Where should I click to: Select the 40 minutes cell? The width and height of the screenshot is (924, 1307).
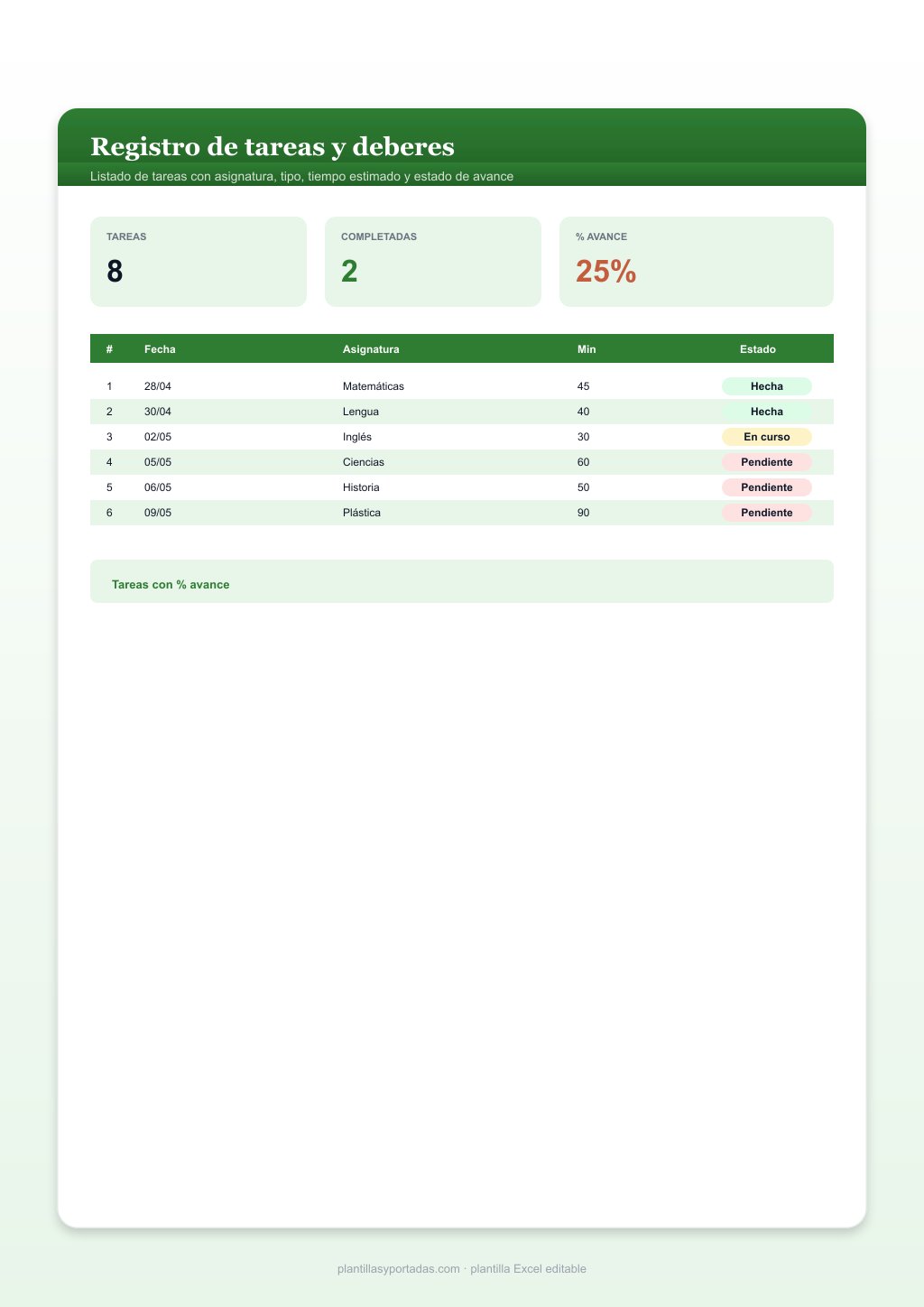coord(584,412)
